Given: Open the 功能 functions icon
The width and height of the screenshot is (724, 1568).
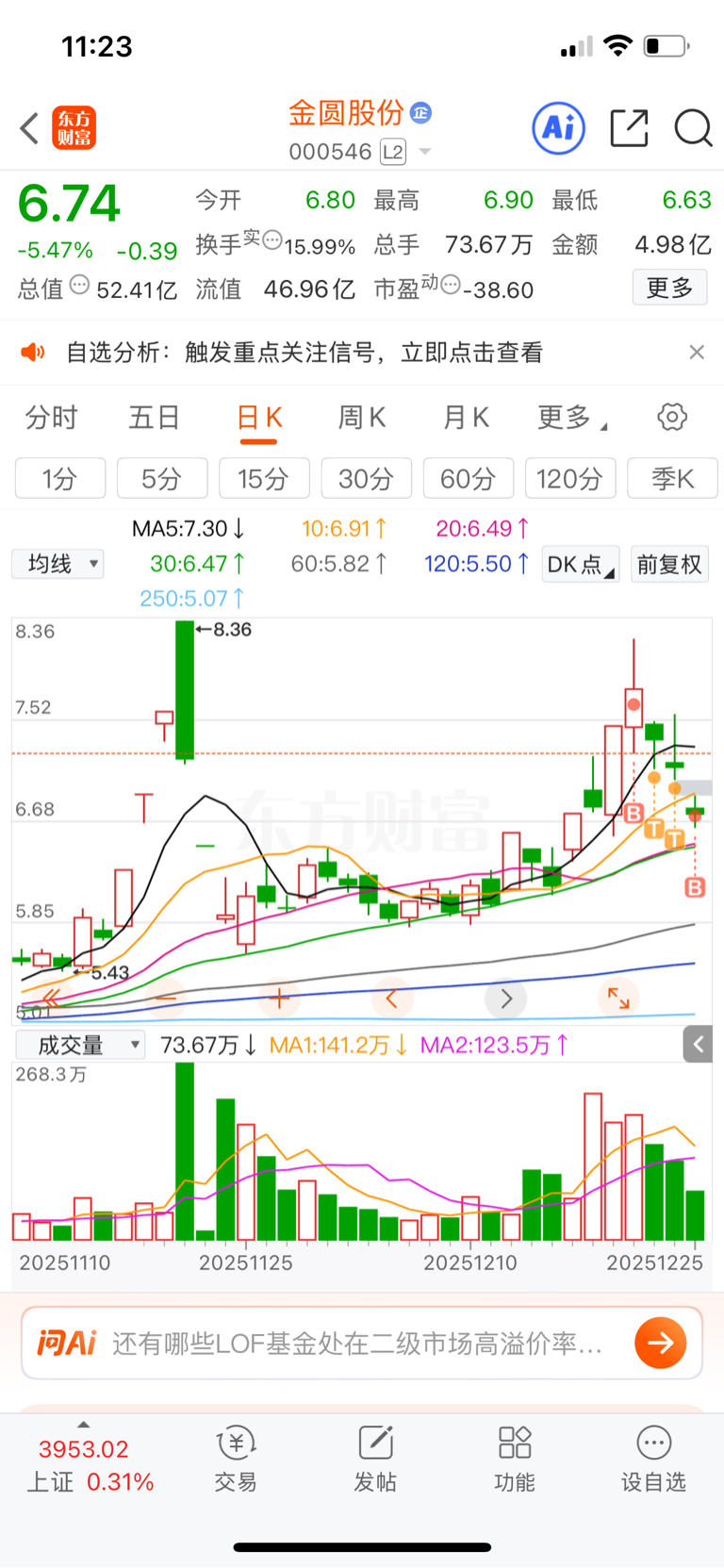Looking at the screenshot, I should click(515, 1458).
